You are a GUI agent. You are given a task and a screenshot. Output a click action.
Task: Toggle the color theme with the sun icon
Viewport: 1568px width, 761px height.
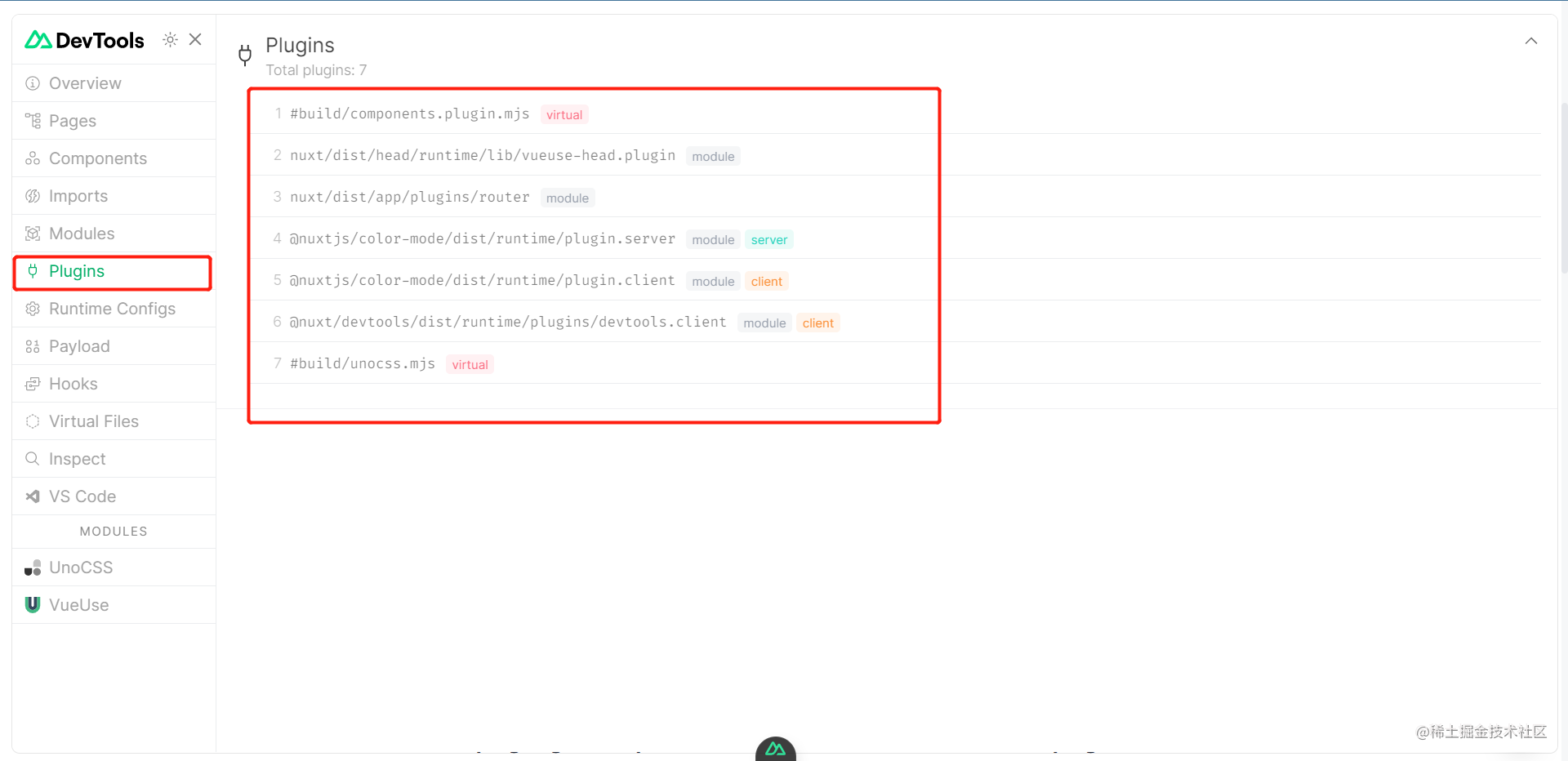point(170,38)
